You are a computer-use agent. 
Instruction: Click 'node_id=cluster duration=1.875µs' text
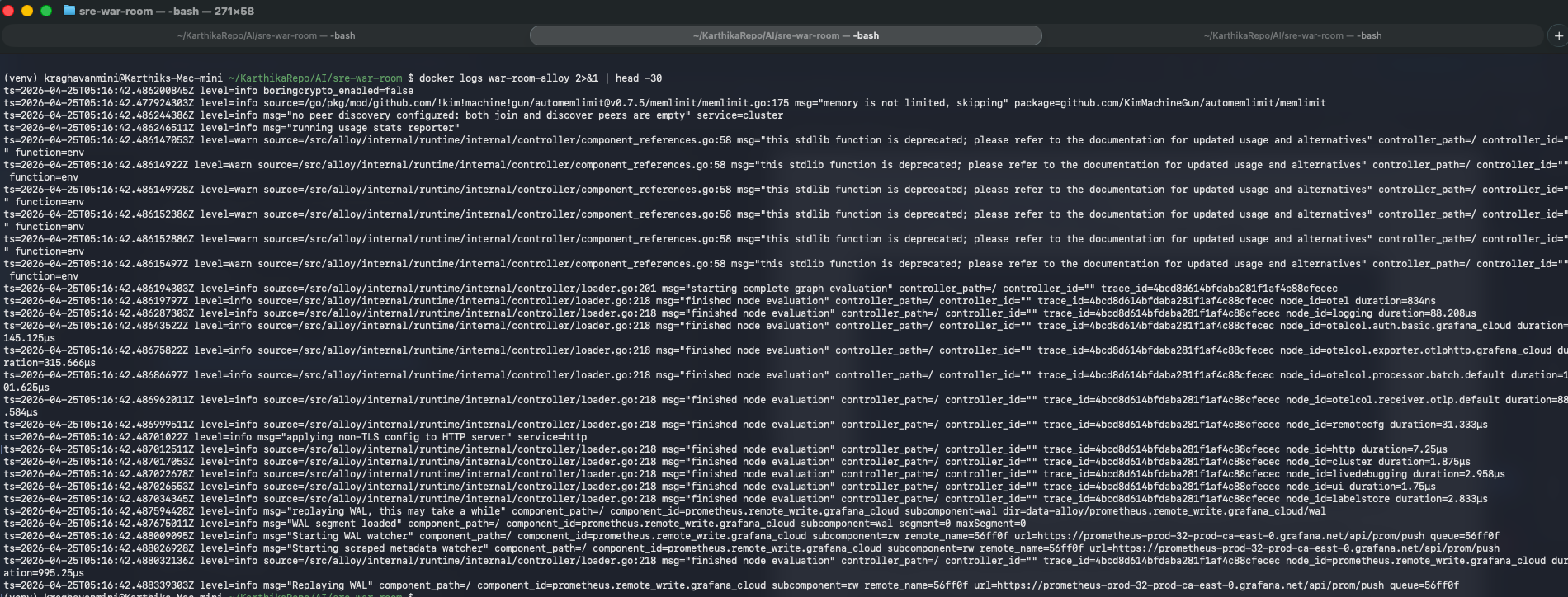pos(1378,462)
